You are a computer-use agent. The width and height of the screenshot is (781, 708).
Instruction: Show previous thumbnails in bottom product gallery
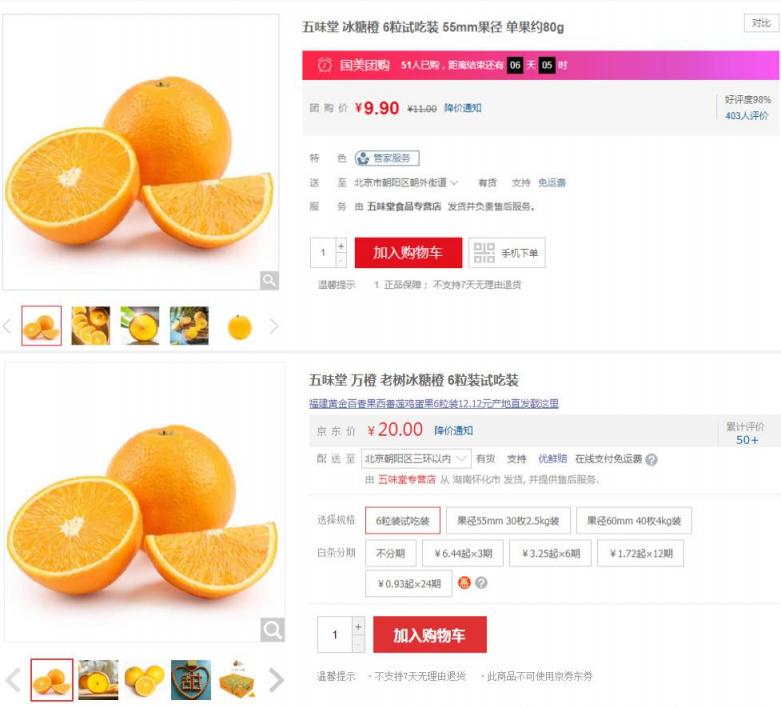click(x=13, y=680)
